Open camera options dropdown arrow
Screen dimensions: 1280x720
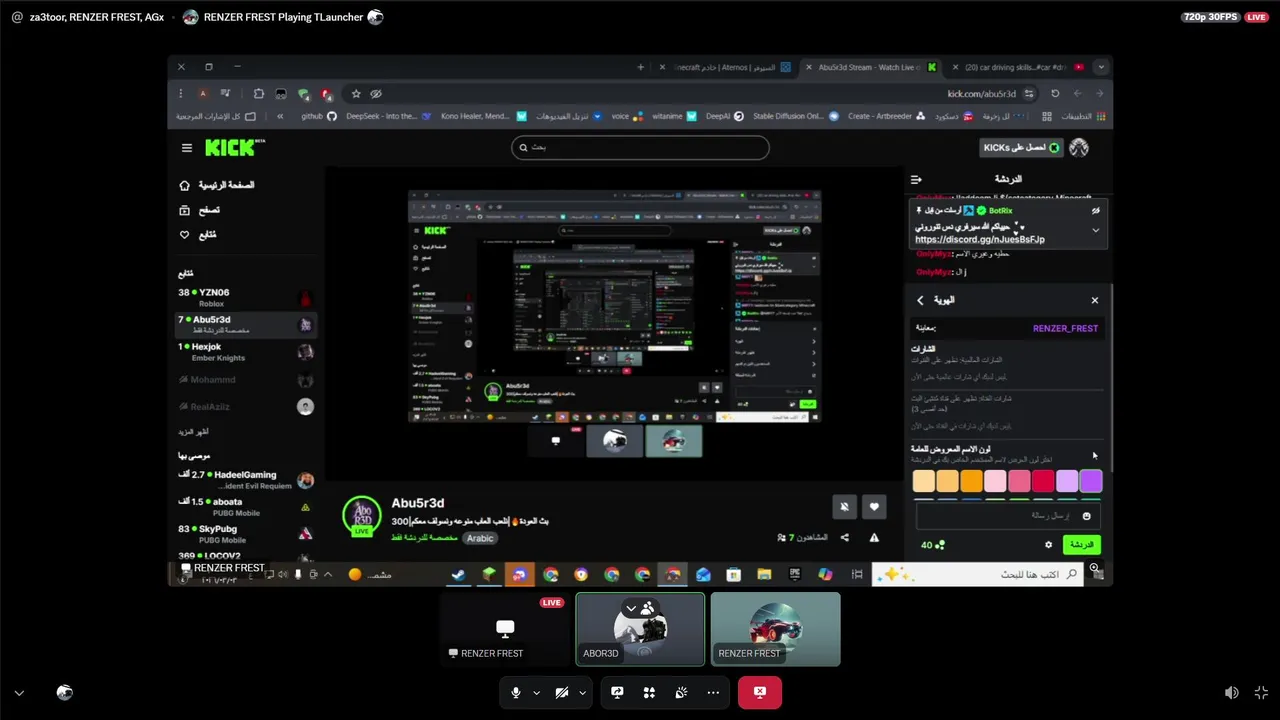582,693
